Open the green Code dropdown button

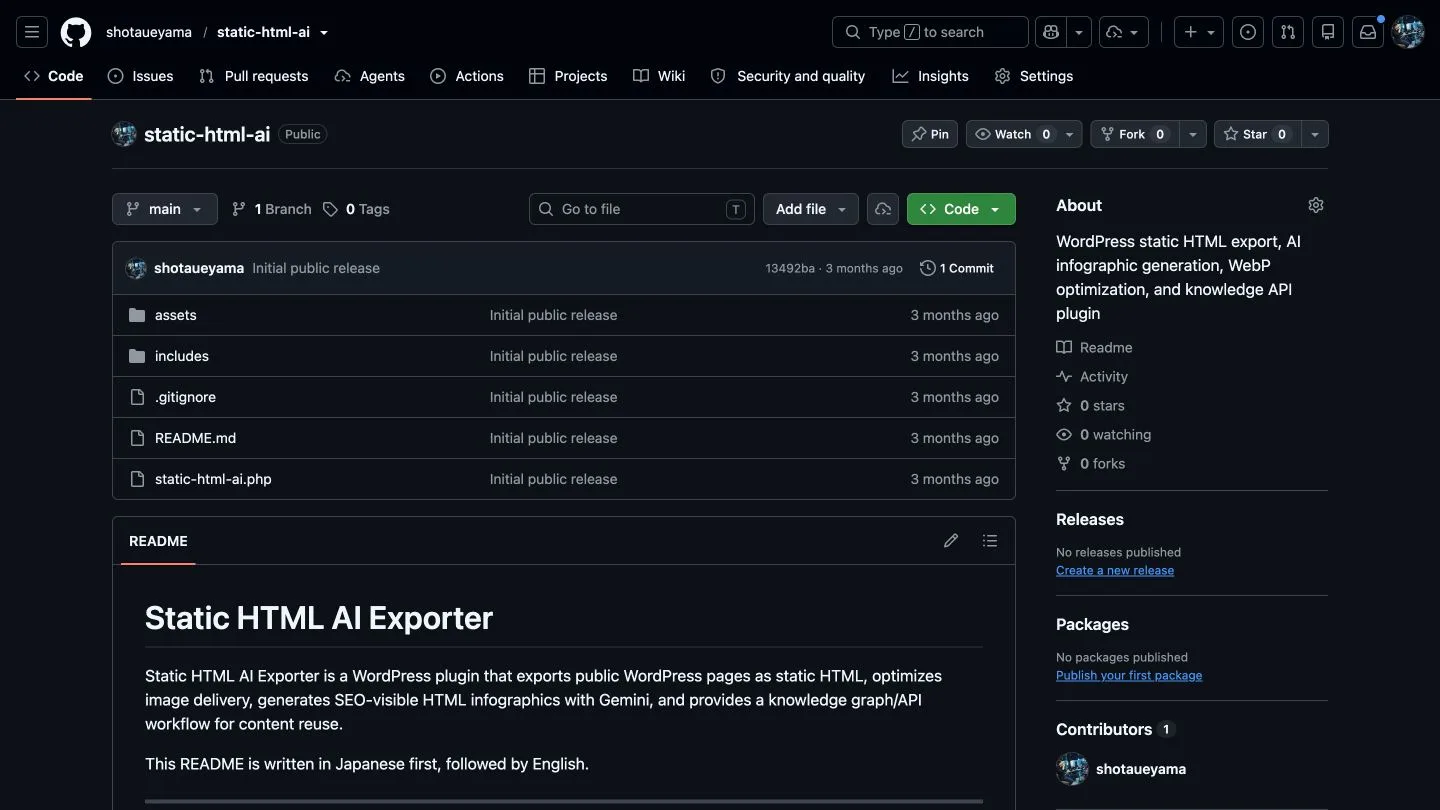click(961, 209)
